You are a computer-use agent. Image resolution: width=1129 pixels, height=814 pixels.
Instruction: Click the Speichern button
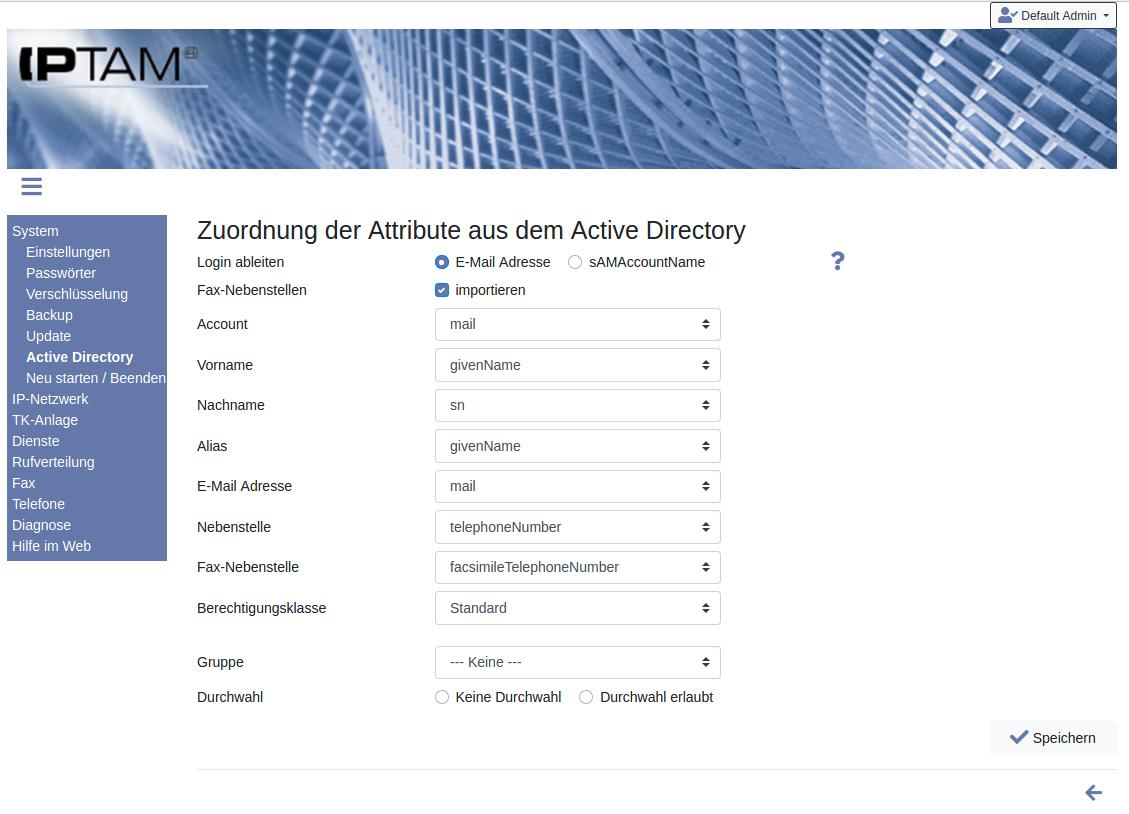(1052, 738)
